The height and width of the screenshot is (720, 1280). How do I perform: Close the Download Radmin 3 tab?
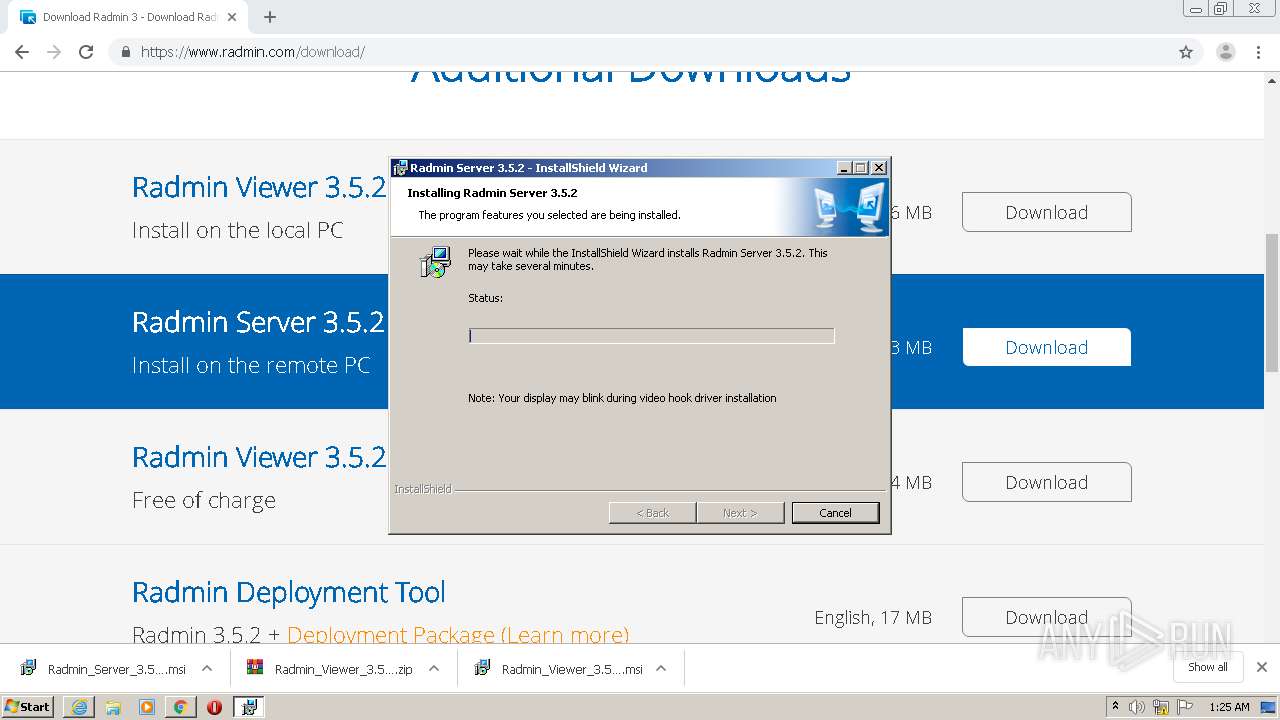[232, 17]
